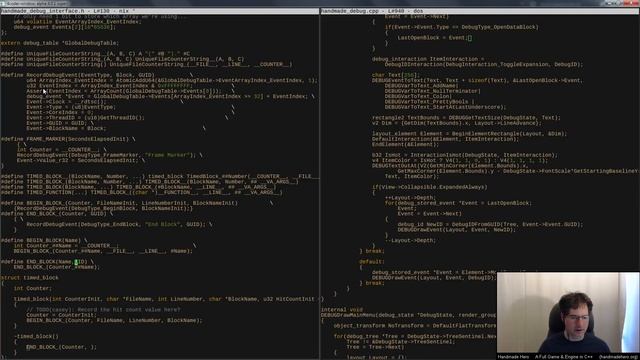Click the handmade_debug_interface.h file bar
Image resolution: width=640 pixels, height=360 pixels.
click(x=159, y=11)
